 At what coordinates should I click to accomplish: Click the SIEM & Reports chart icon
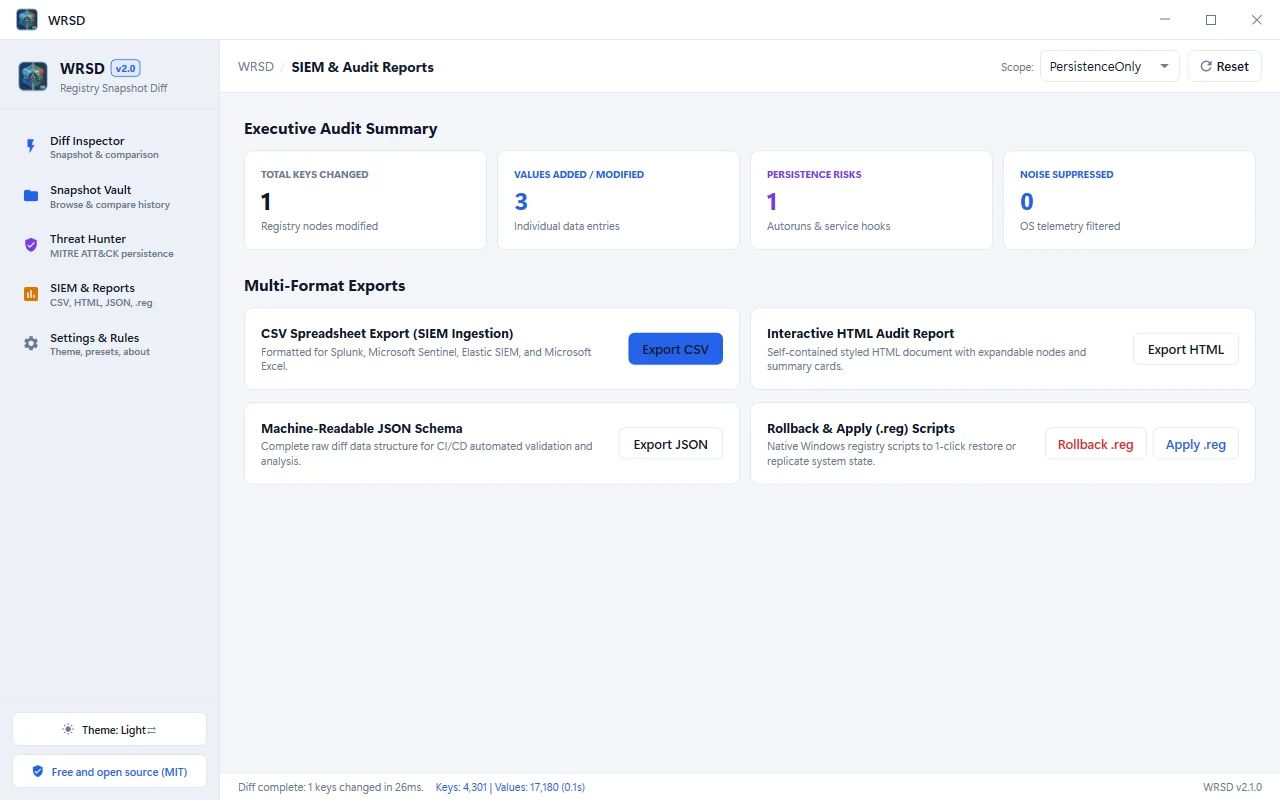point(31,294)
